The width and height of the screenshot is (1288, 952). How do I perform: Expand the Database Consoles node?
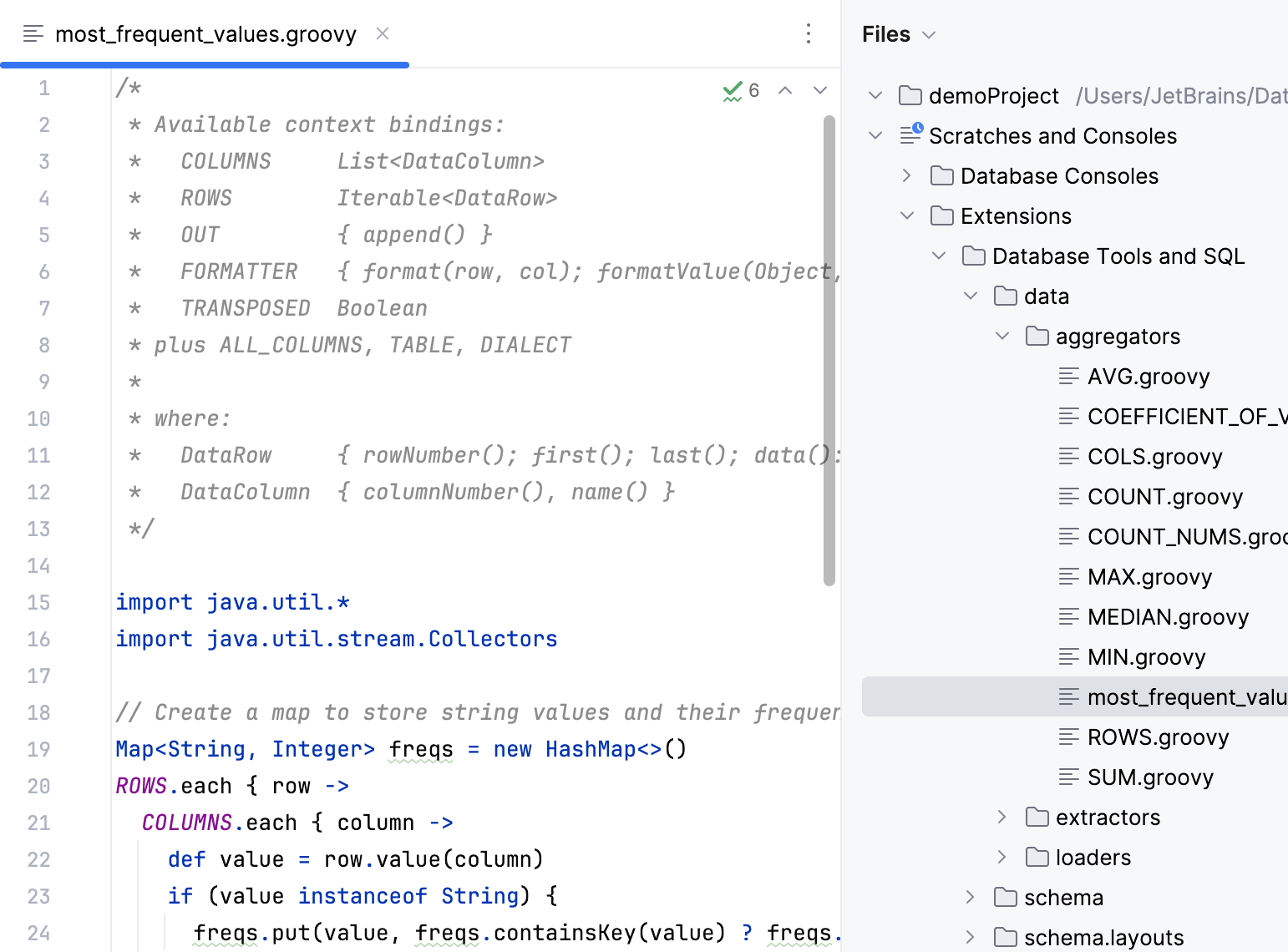907,175
